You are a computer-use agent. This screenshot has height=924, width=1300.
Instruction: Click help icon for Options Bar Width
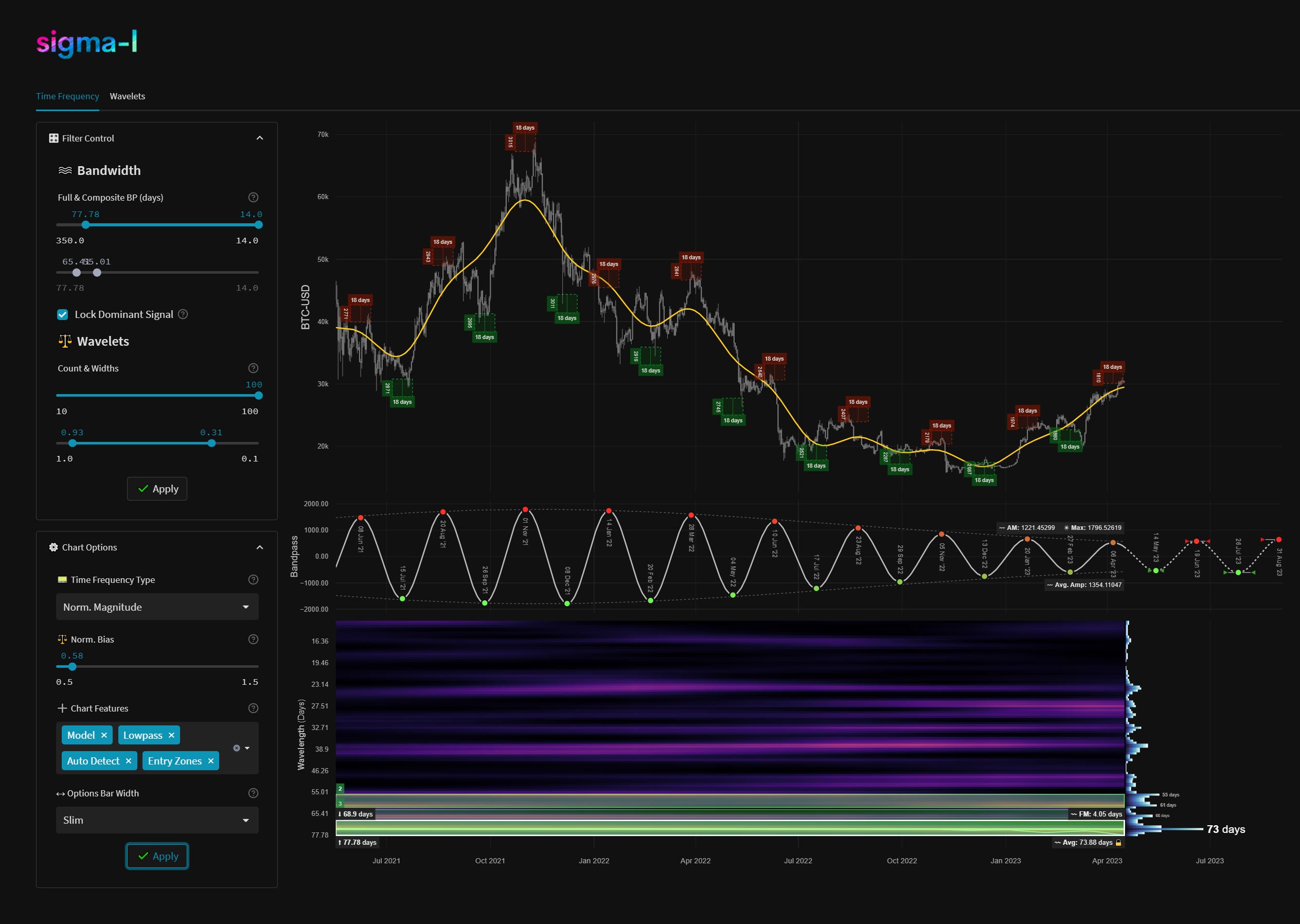pos(253,793)
